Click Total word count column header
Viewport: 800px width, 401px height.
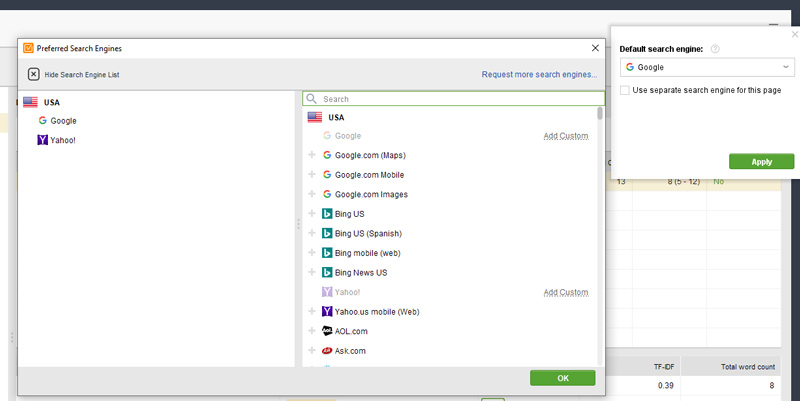(747, 367)
